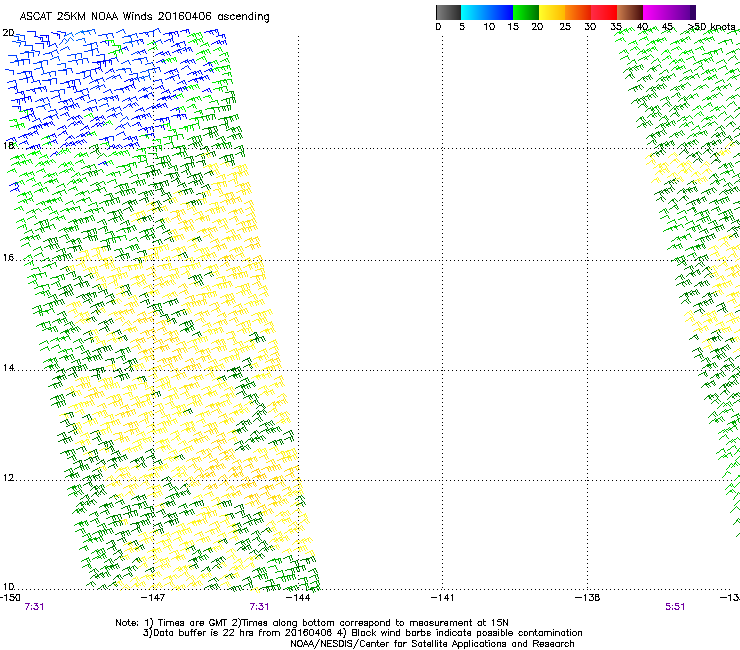The height and width of the screenshot is (650, 740).
Task: Click the longitude label -141
Action: [442, 598]
